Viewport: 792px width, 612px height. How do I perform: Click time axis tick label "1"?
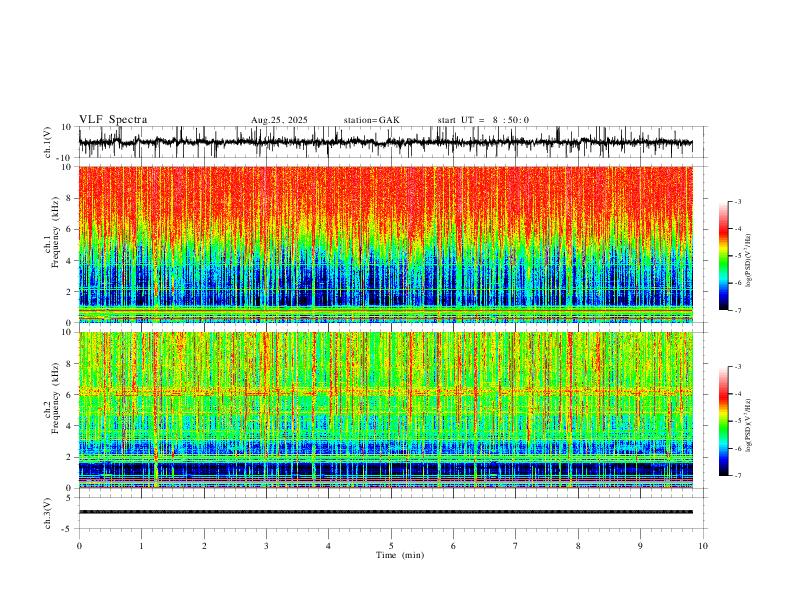tap(141, 546)
